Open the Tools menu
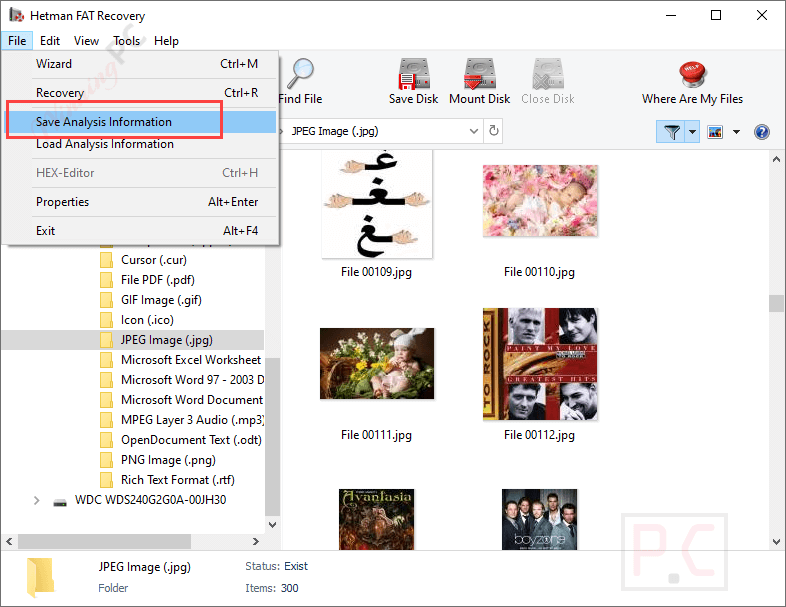 [126, 41]
